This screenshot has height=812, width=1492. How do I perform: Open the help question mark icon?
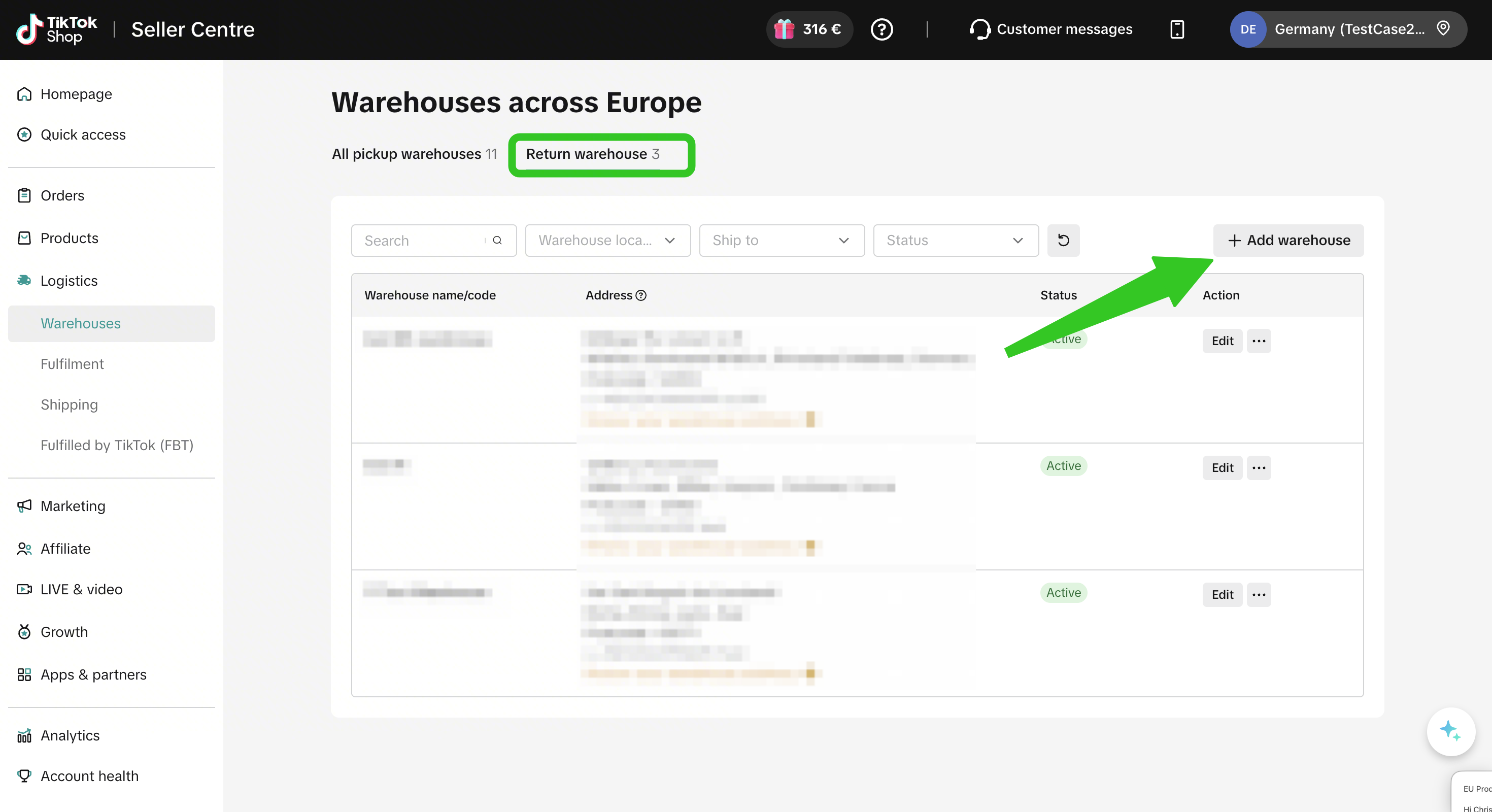coord(881,29)
